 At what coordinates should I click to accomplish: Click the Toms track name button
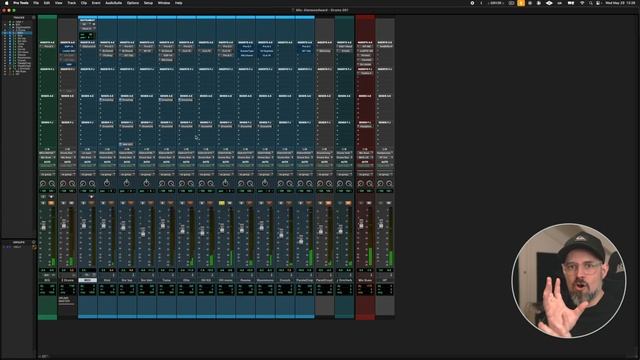coord(167,280)
